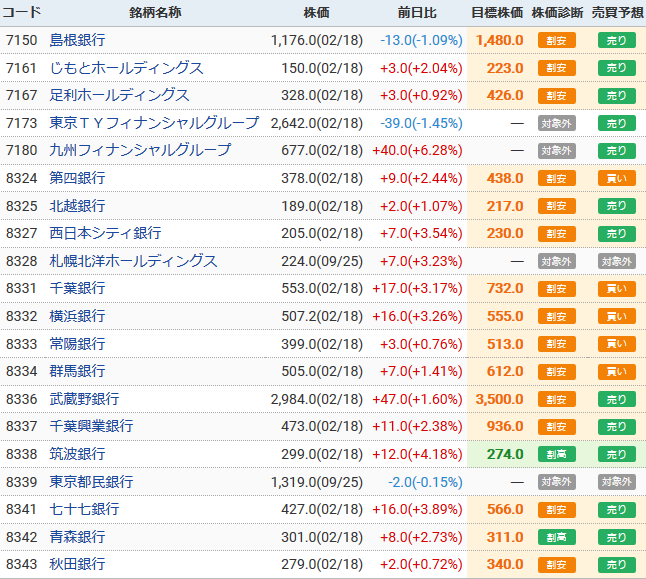
Task: Click the 割高 badge for 青森銀行
Action: (x=557, y=537)
